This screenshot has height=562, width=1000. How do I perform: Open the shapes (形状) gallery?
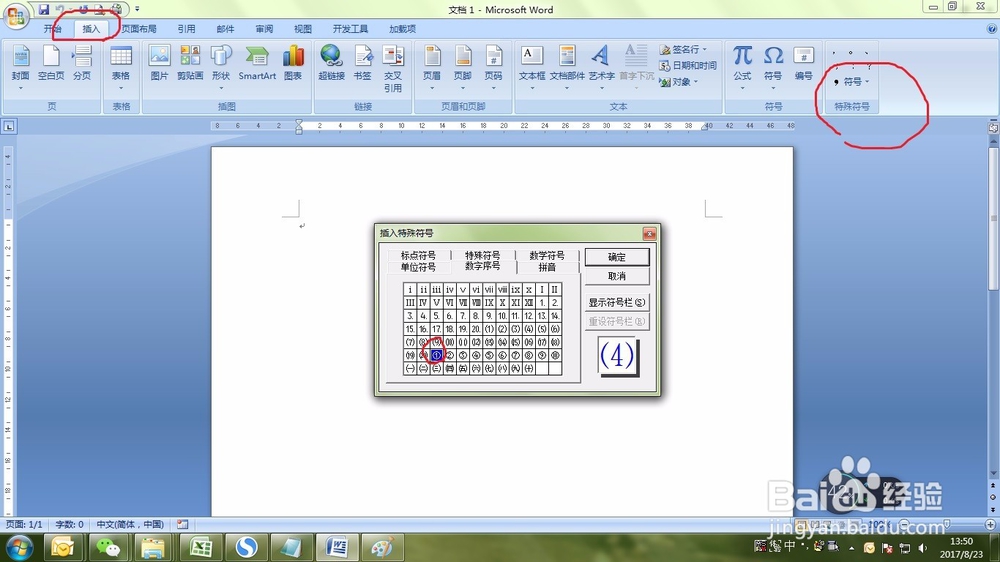point(221,67)
